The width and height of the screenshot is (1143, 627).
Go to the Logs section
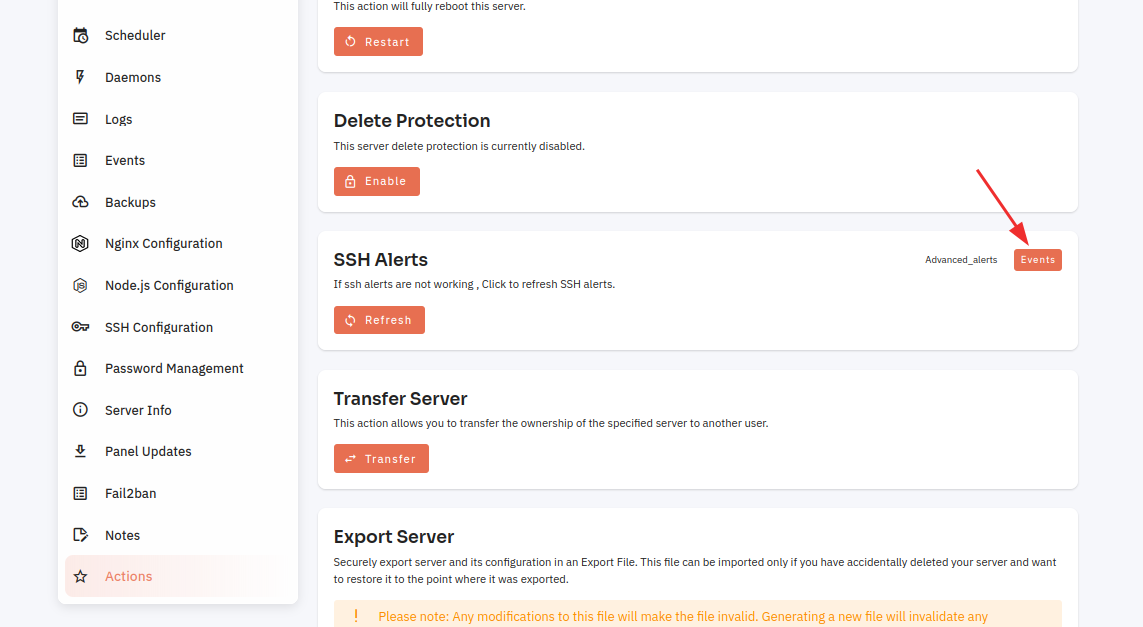pyautogui.click(x=178, y=119)
